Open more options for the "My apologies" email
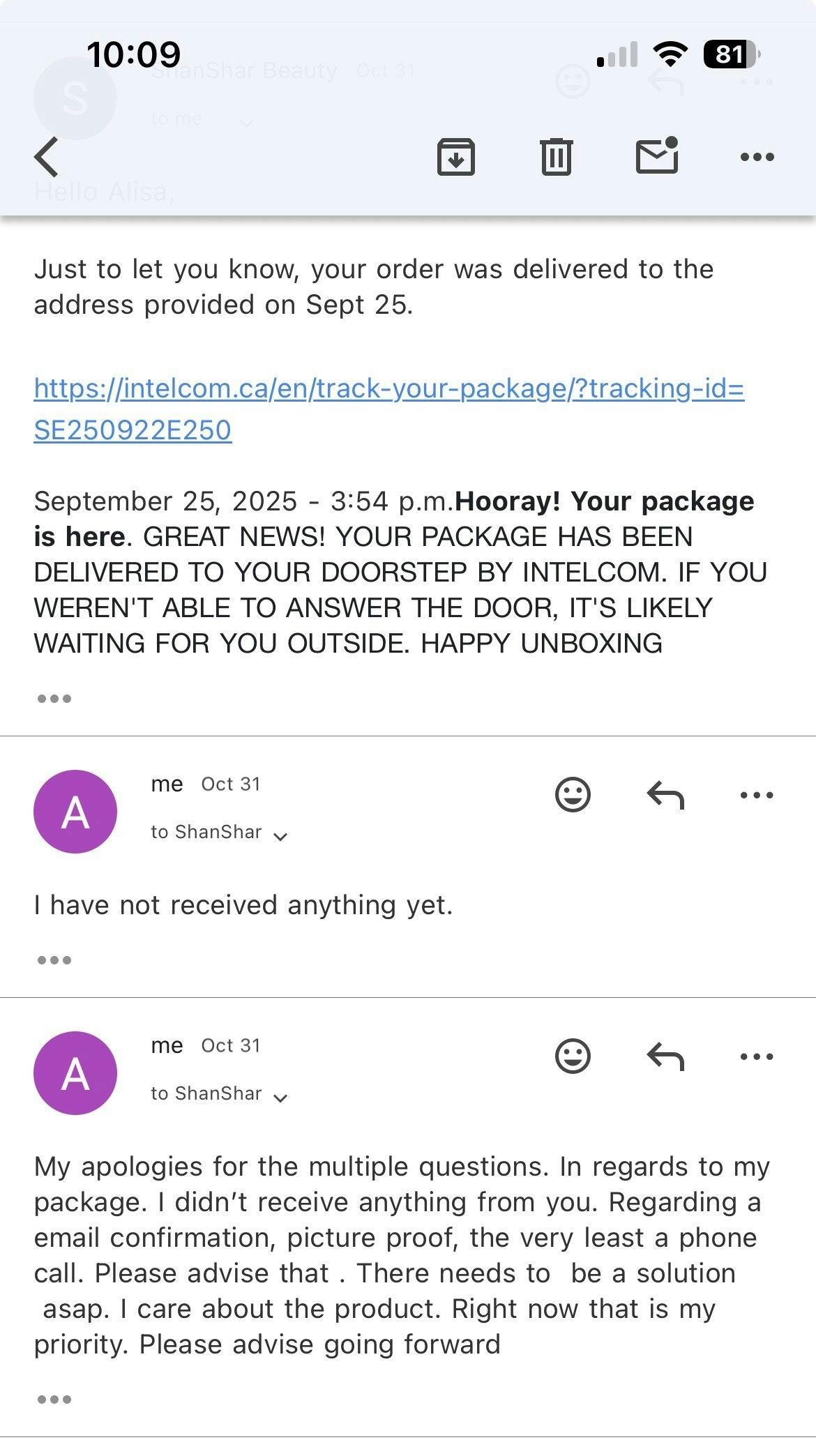 pyautogui.click(x=757, y=1056)
